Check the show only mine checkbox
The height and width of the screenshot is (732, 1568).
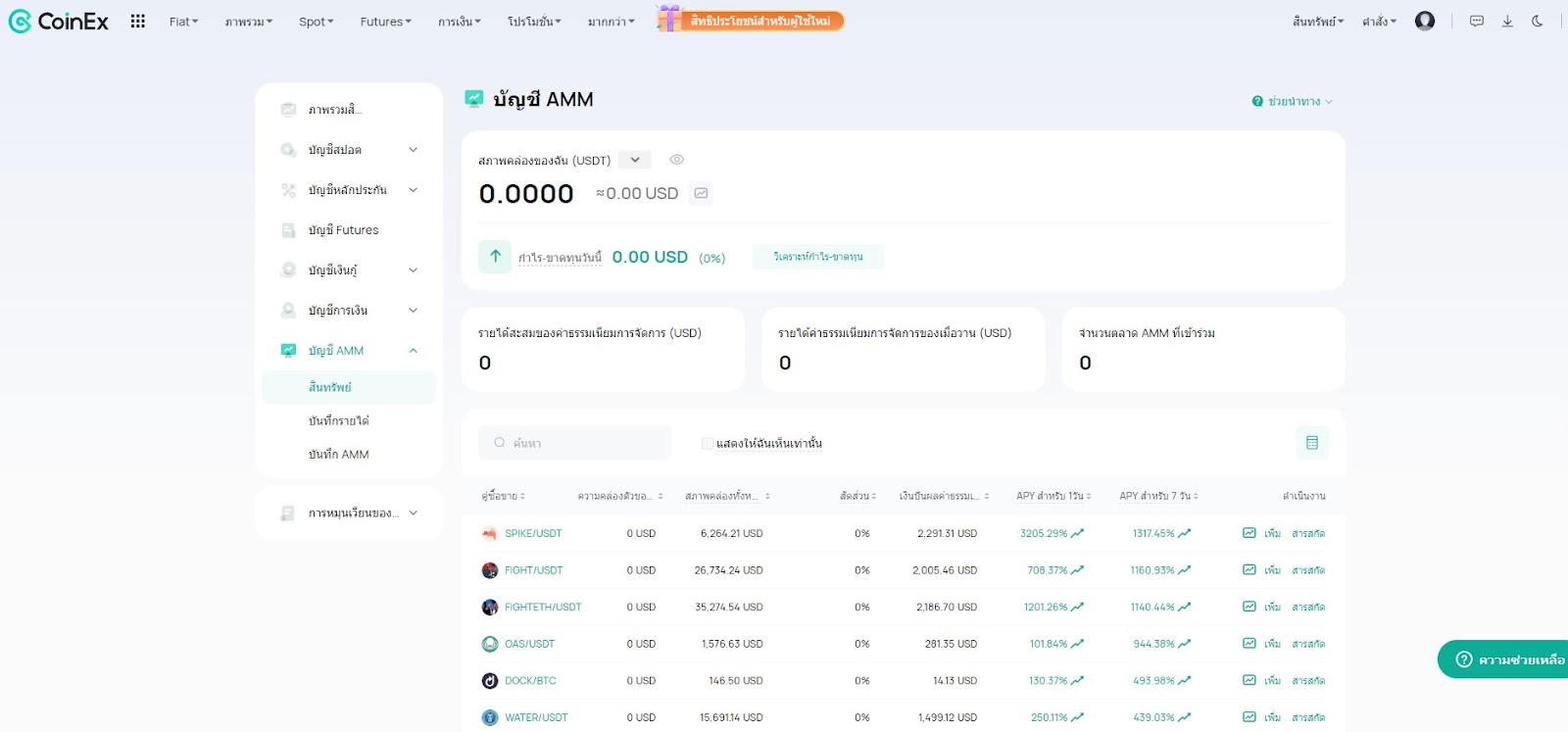pyautogui.click(x=708, y=444)
